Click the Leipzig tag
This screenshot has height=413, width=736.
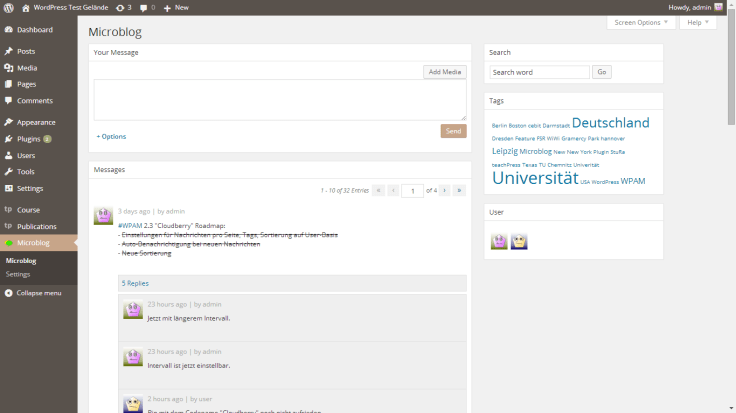pos(505,151)
